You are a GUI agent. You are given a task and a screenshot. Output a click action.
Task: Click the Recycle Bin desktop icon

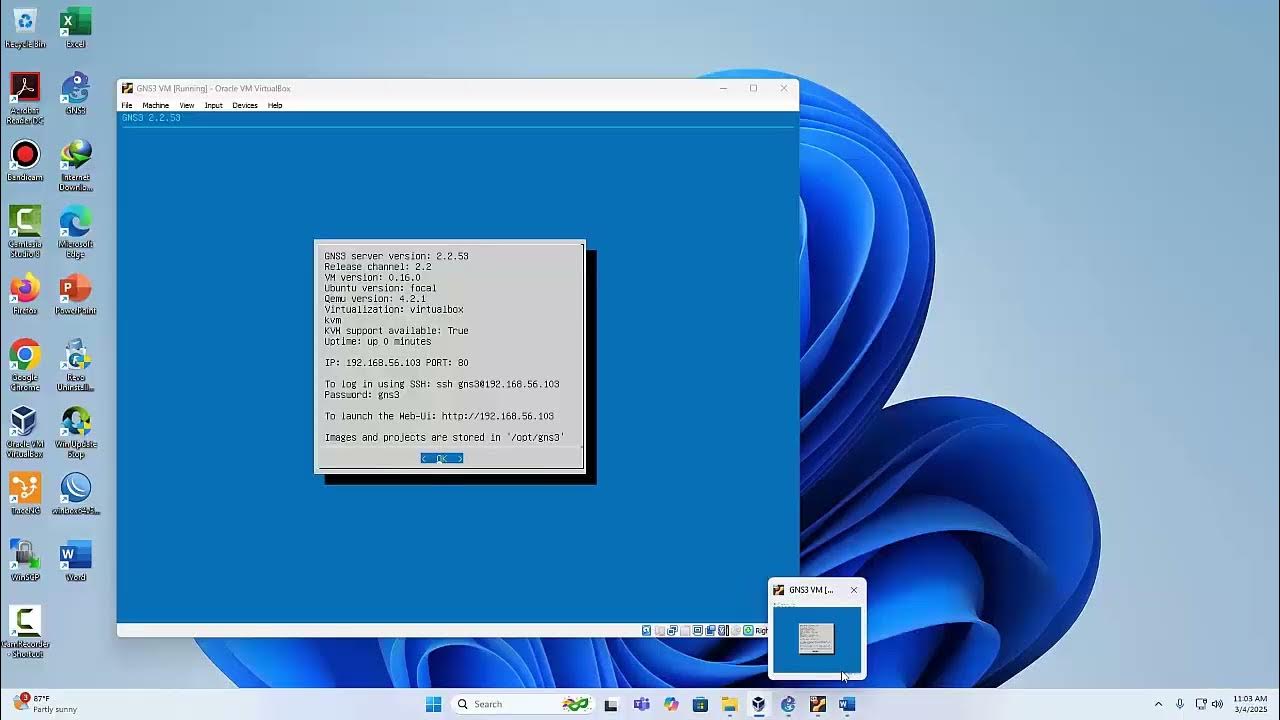[25, 28]
